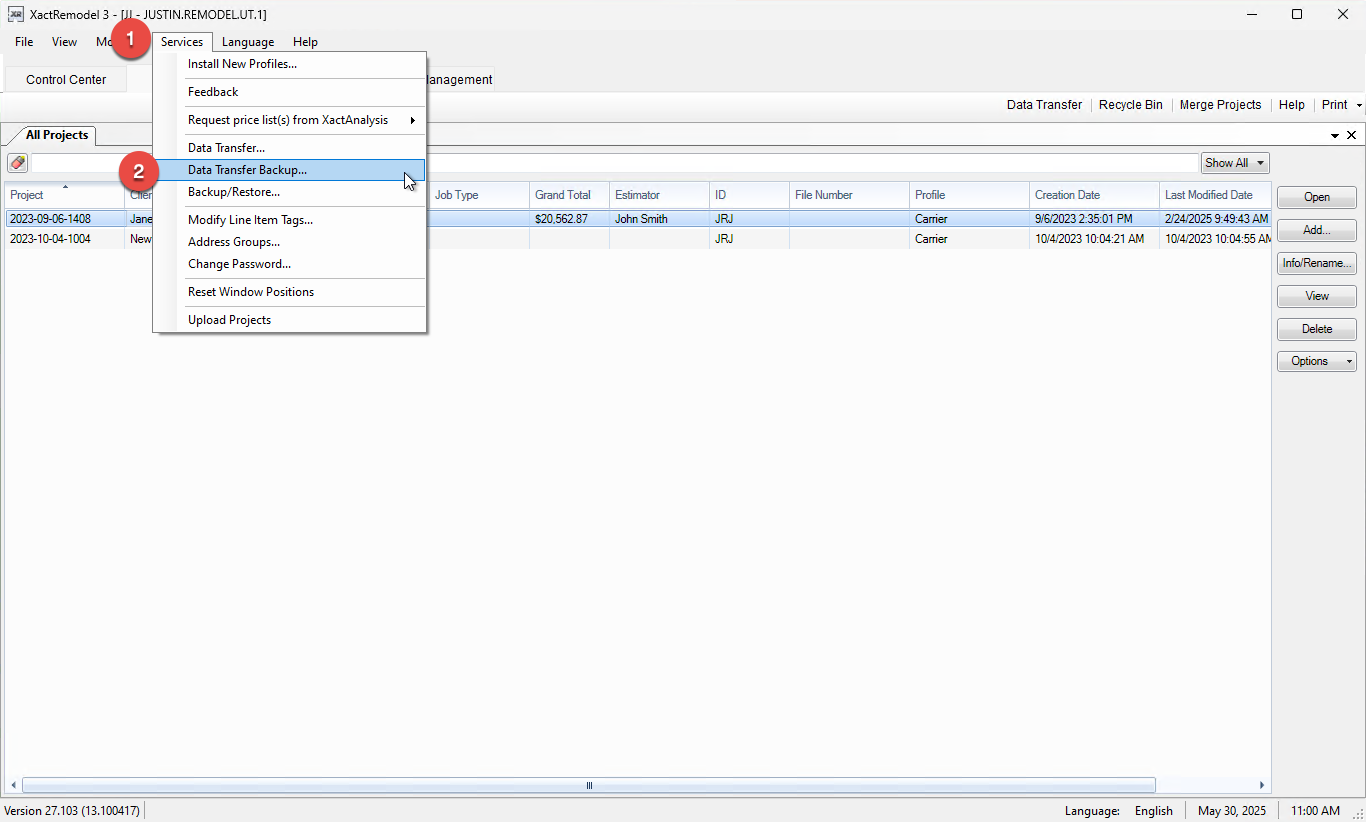The image size is (1366, 822).
Task: Sort by Job Type column header
Action: (x=479, y=195)
